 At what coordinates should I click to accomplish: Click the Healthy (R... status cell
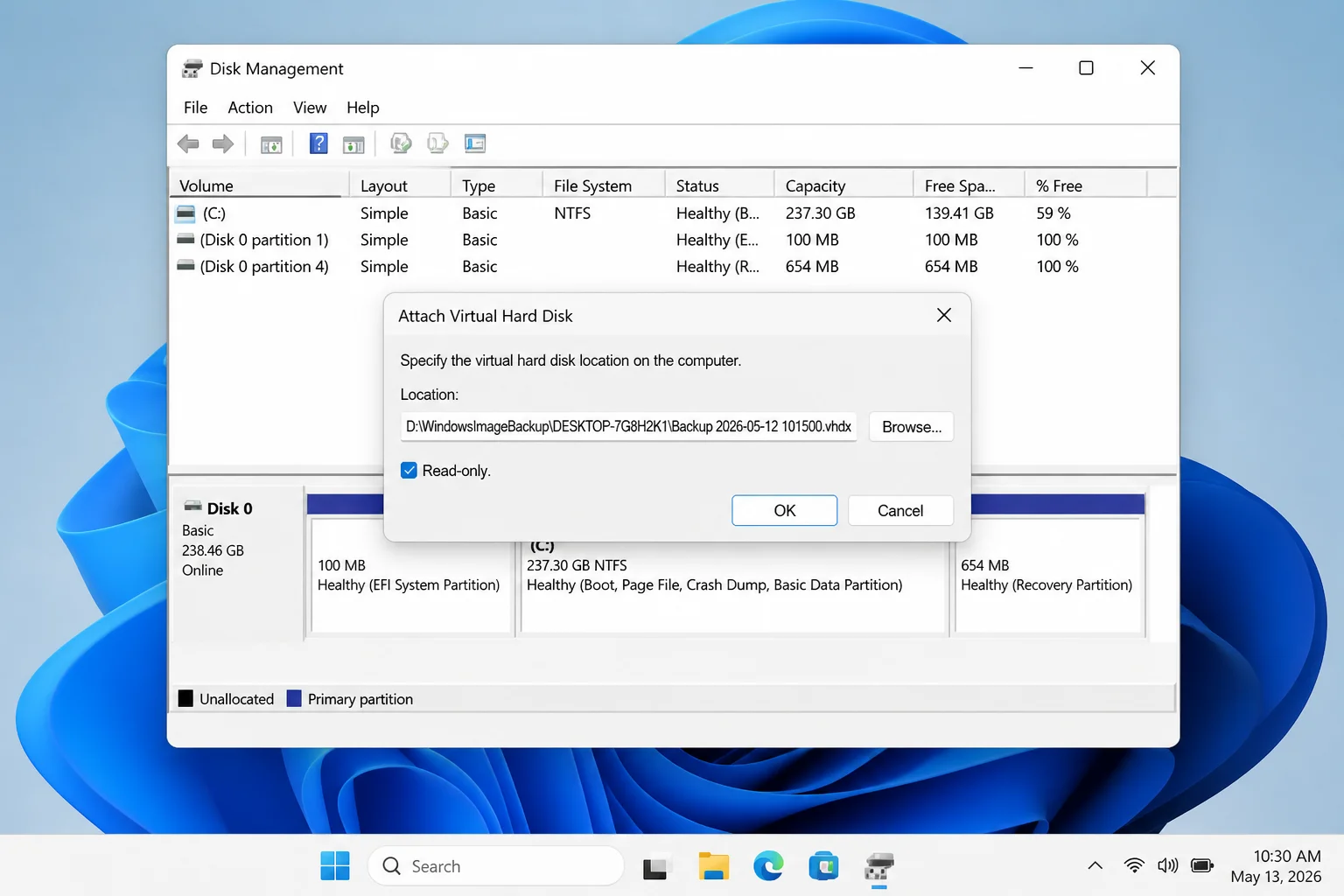coord(717,266)
